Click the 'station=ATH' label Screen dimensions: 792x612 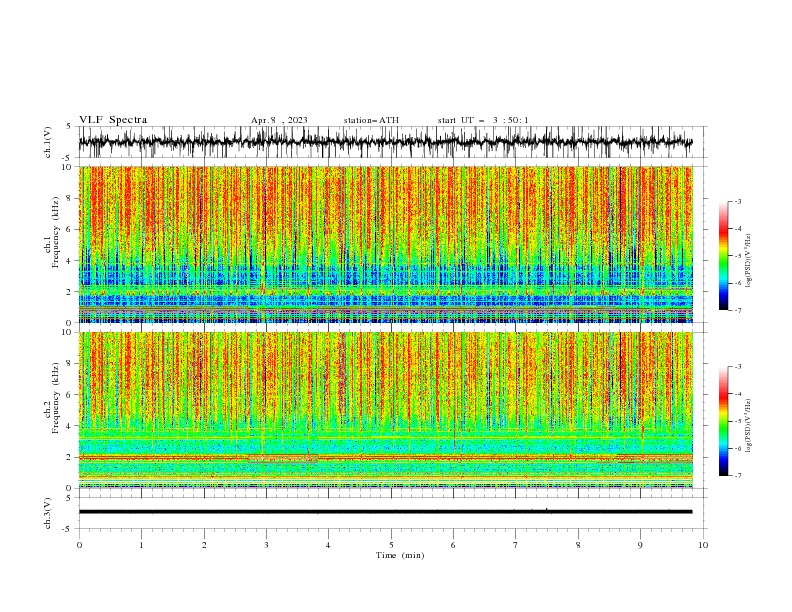pos(371,120)
